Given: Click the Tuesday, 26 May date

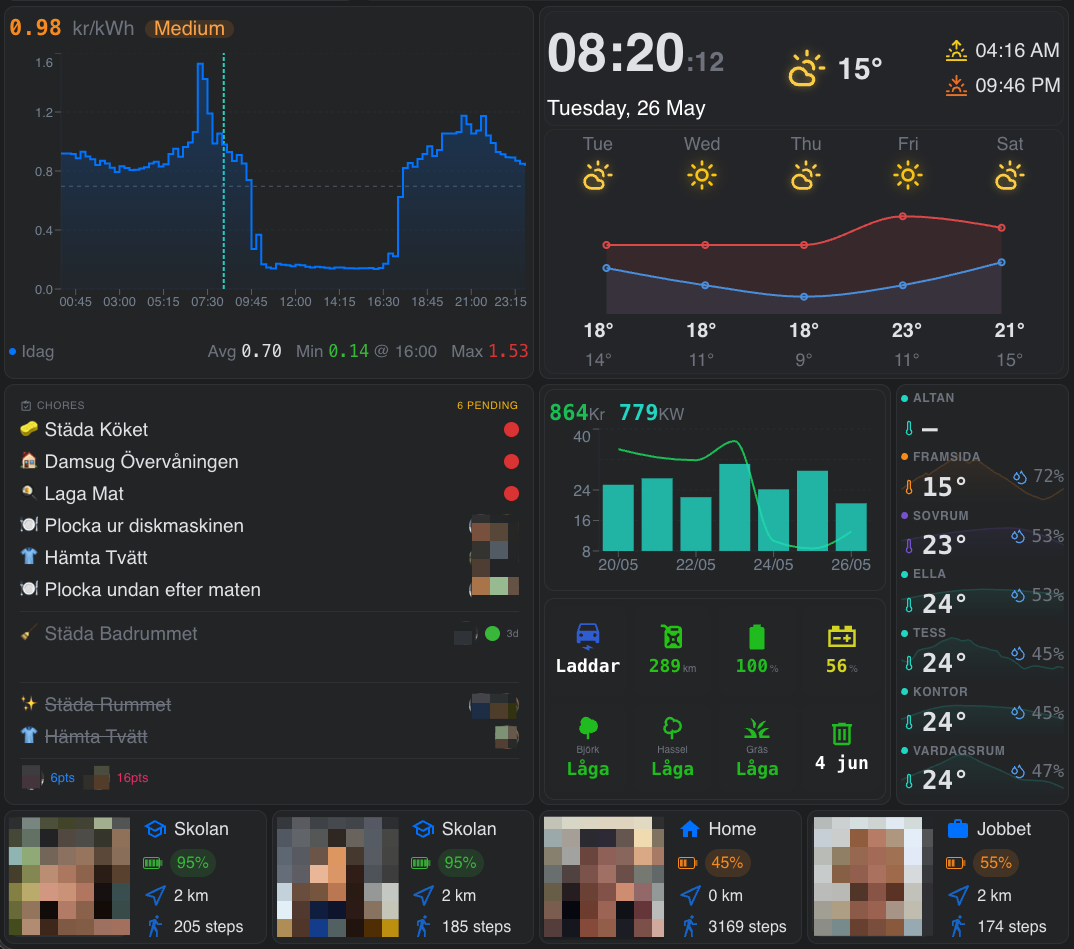Looking at the screenshot, I should [626, 108].
